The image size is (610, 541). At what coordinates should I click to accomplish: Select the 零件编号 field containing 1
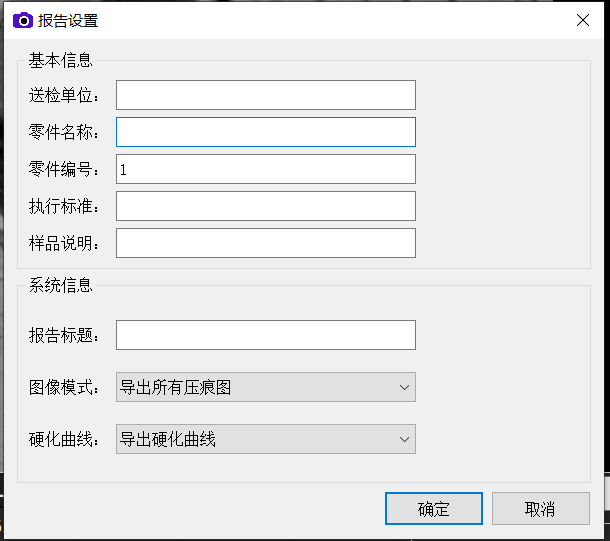pos(265,169)
